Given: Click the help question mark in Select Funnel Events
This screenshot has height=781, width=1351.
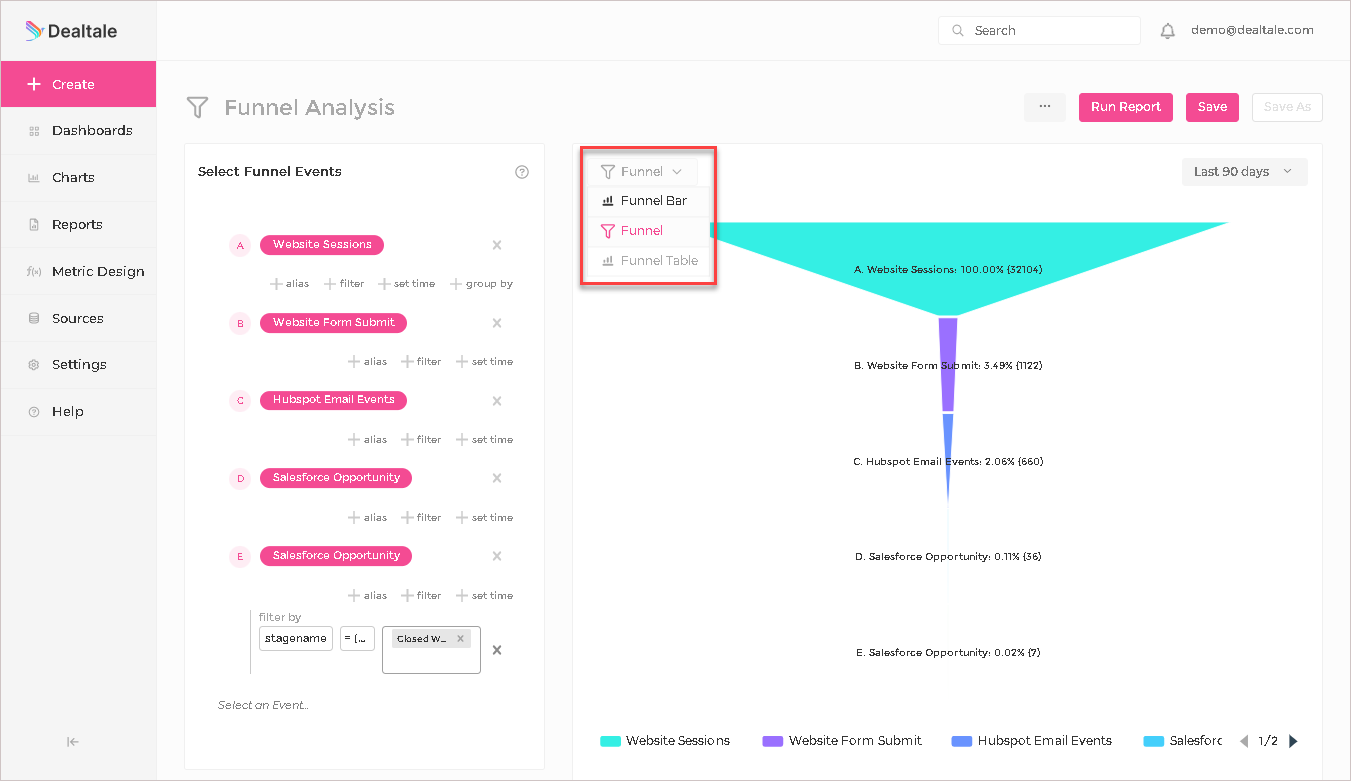Looking at the screenshot, I should (521, 172).
